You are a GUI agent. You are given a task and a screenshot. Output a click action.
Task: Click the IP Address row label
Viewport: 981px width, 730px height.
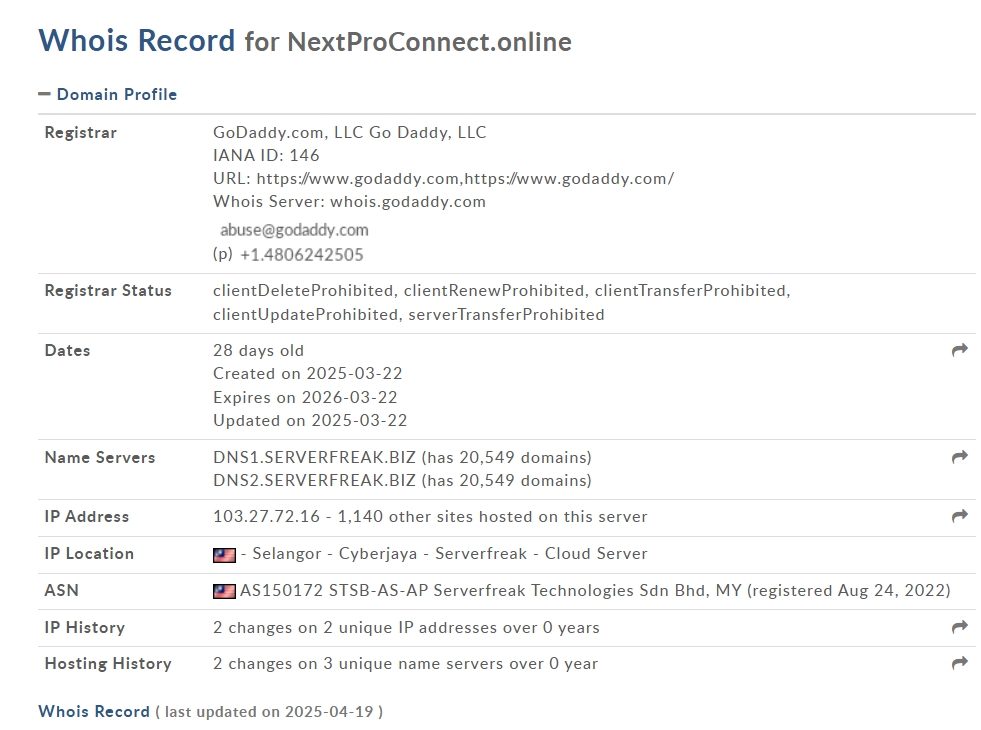tap(86, 517)
